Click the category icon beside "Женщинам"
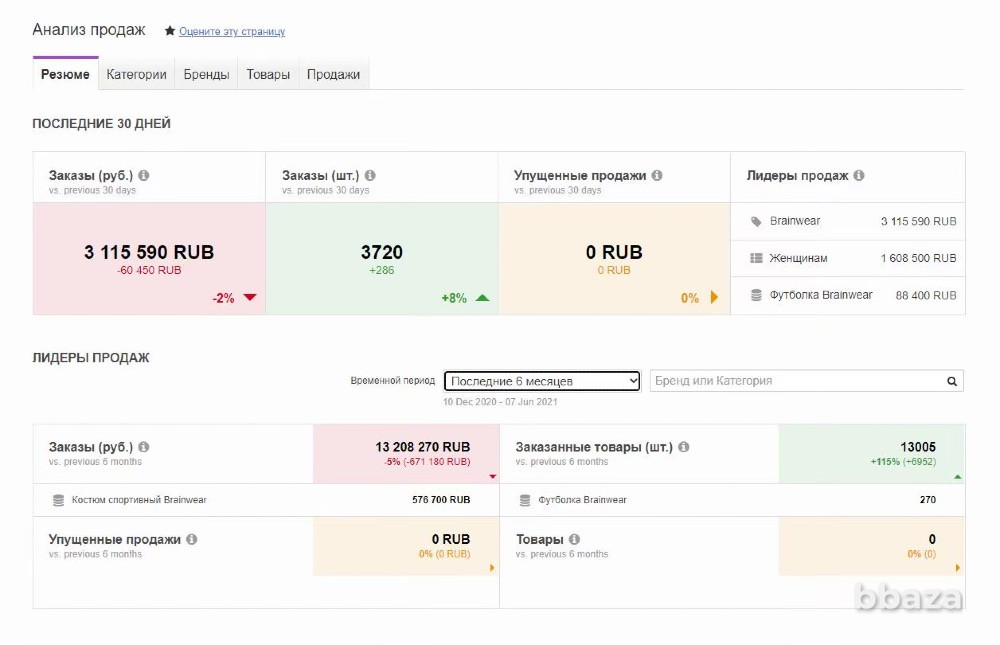1000x645 pixels. [754, 258]
